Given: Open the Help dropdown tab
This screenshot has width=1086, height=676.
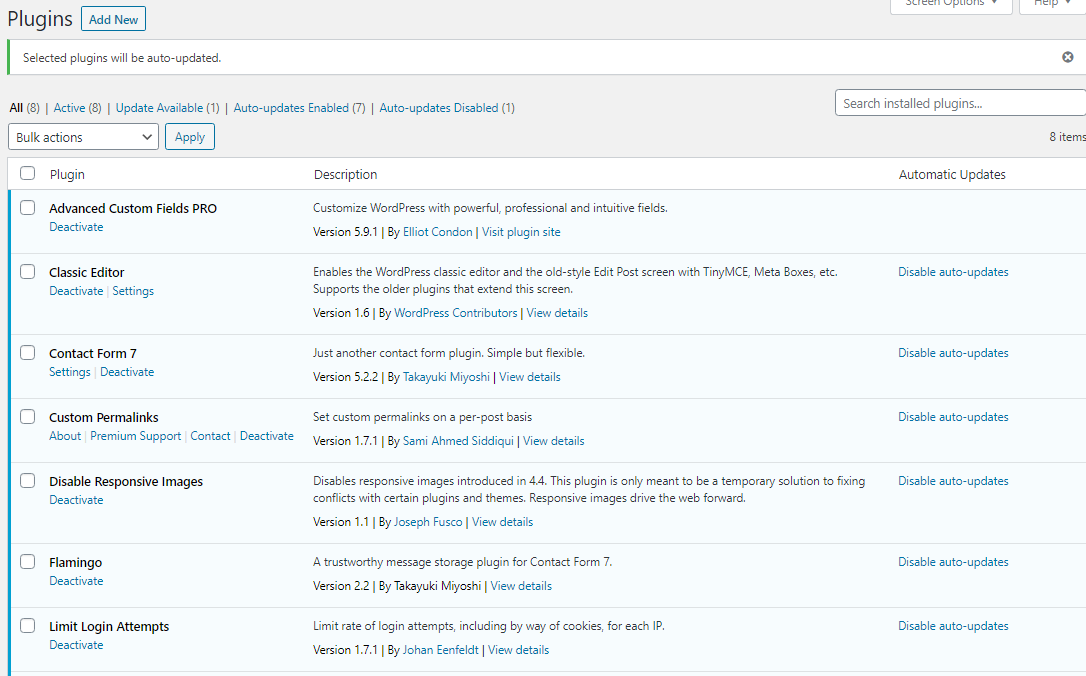Looking at the screenshot, I should [x=1052, y=4].
